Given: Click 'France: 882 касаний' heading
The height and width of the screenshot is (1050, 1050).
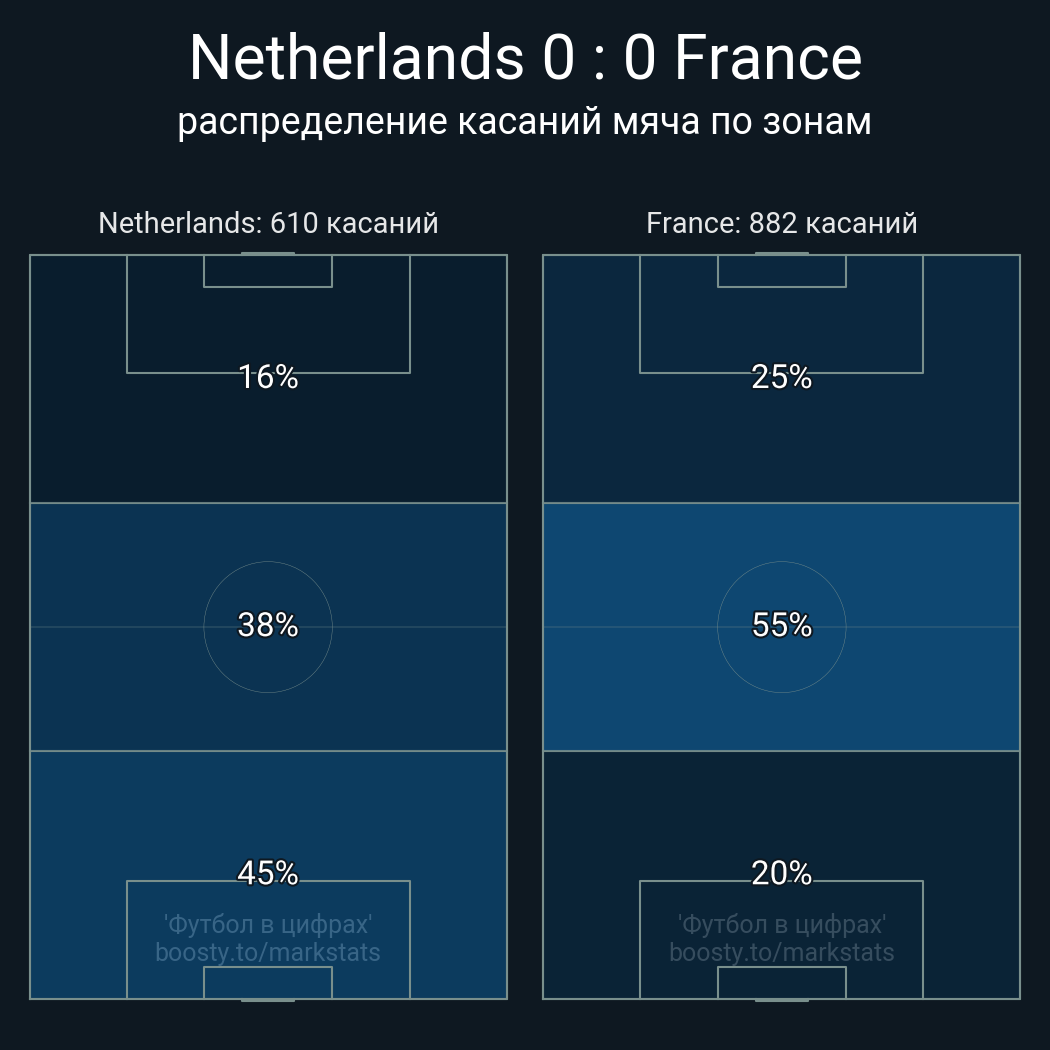Looking at the screenshot, I should (781, 222).
